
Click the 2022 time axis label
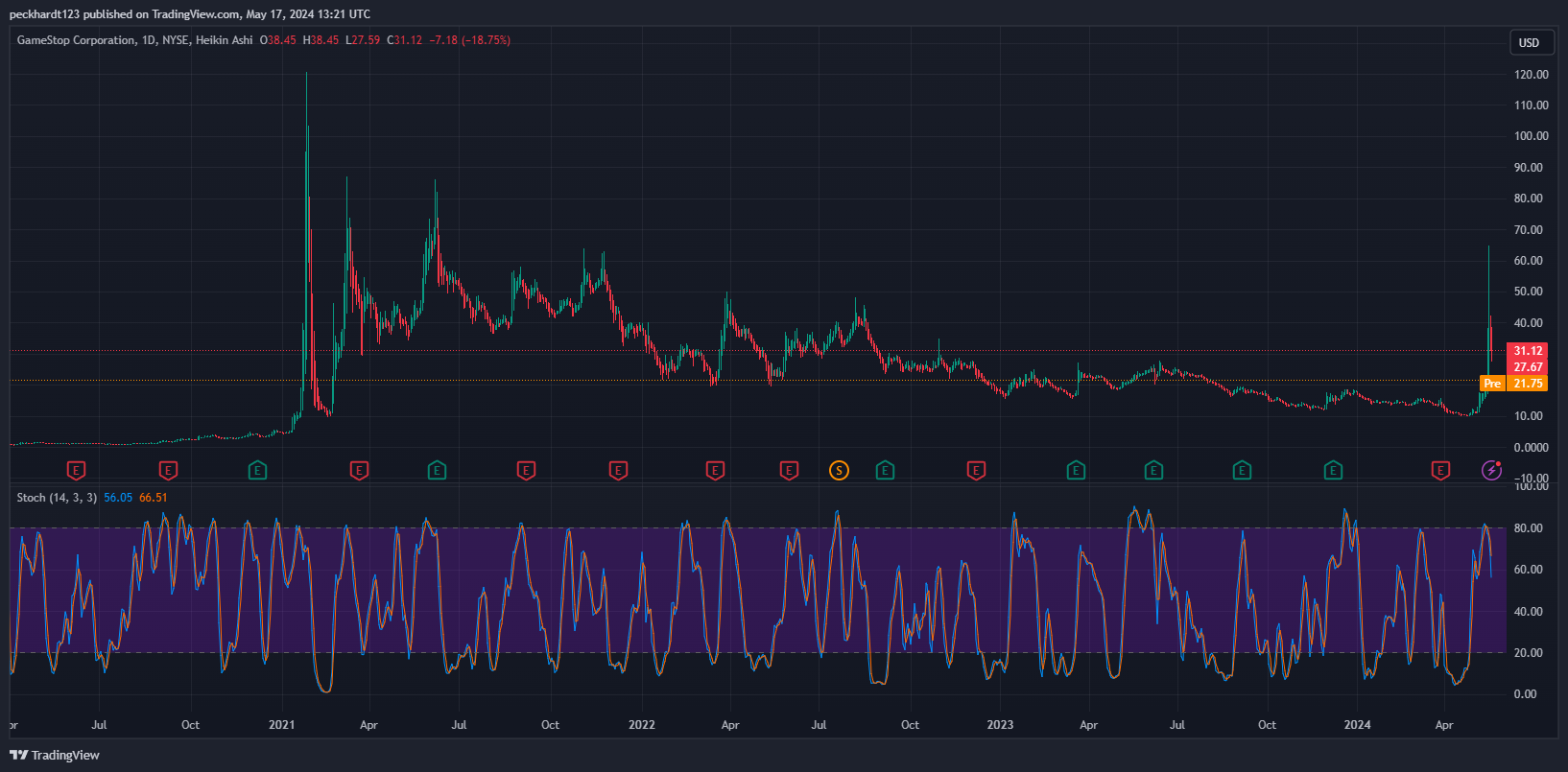coord(642,725)
